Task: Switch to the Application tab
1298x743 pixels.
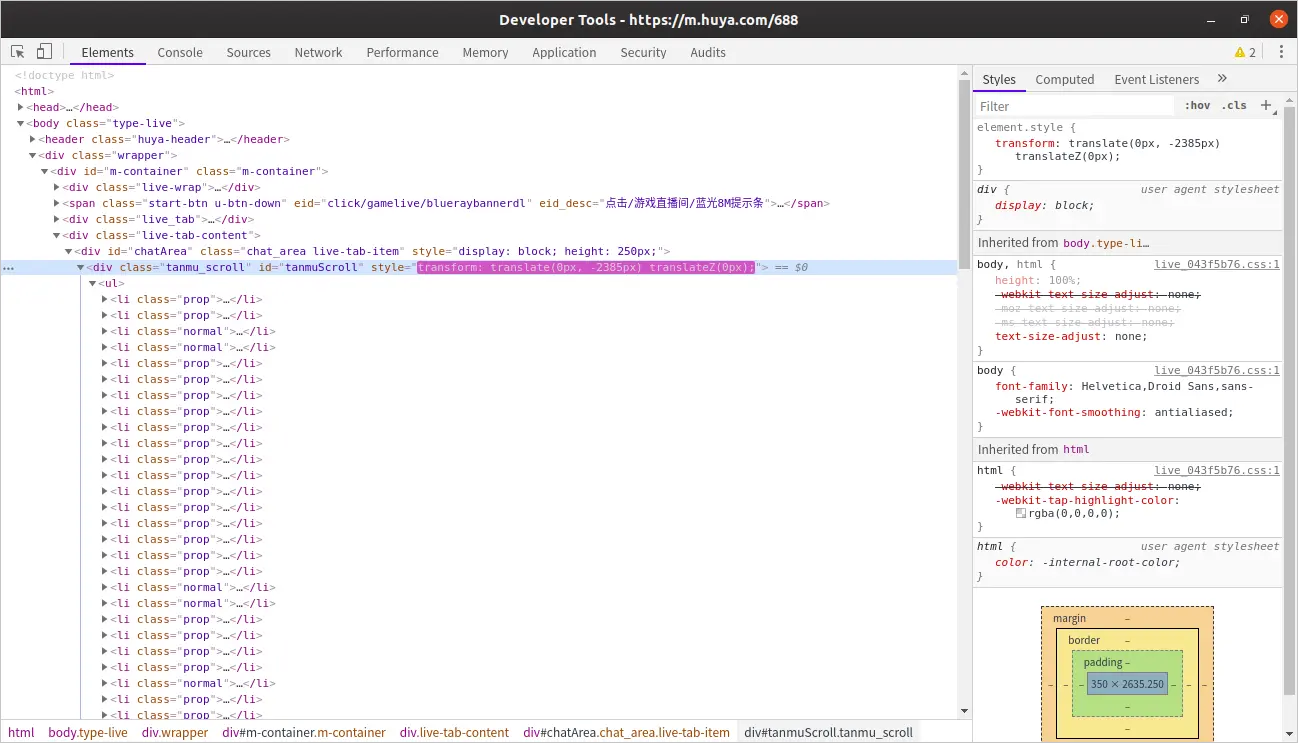Action: click(x=564, y=52)
